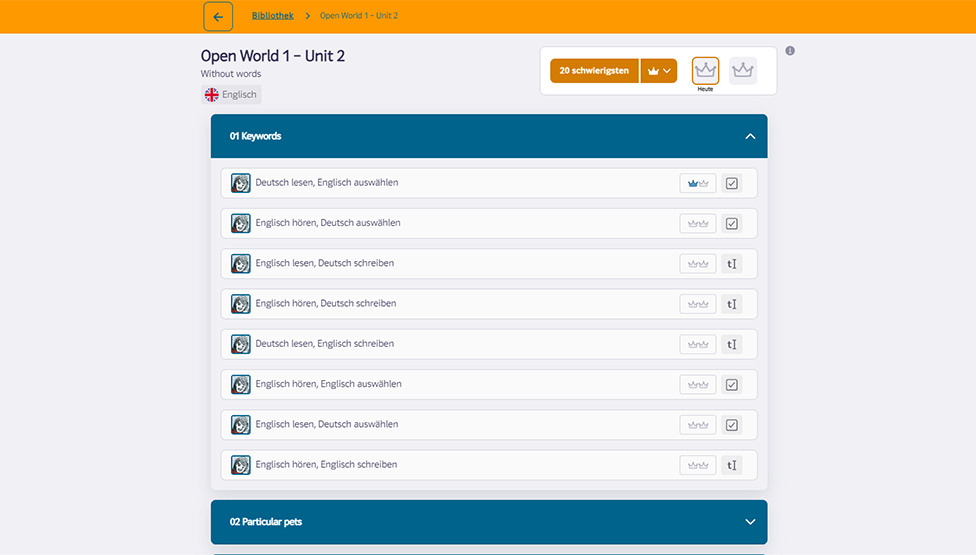Click the info icon near crowns

point(790,51)
